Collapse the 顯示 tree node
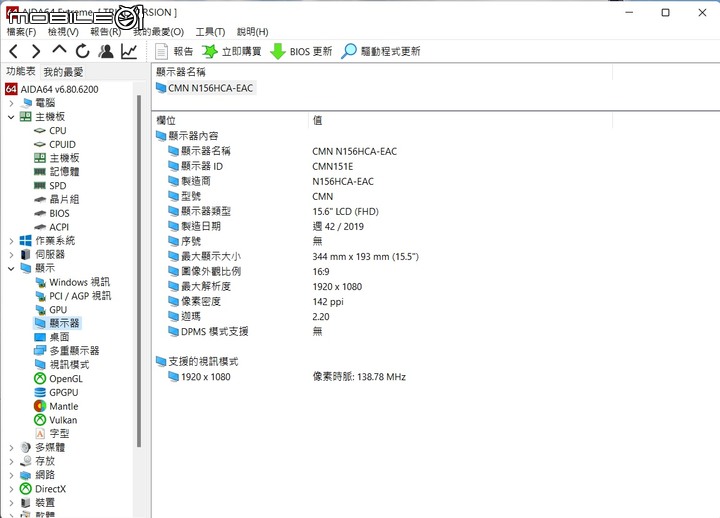This screenshot has height=518, width=720. point(11,268)
